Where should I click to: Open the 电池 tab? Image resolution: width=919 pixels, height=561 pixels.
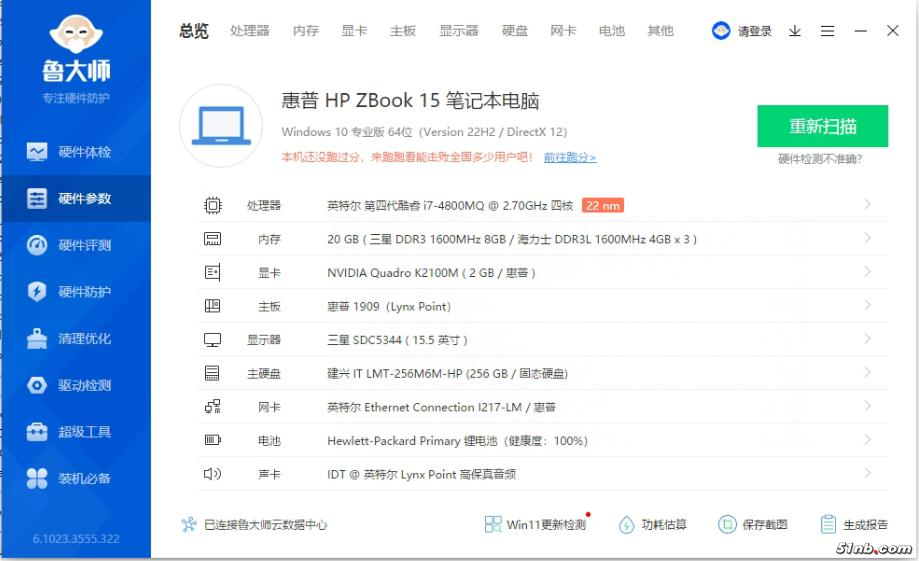(x=611, y=31)
